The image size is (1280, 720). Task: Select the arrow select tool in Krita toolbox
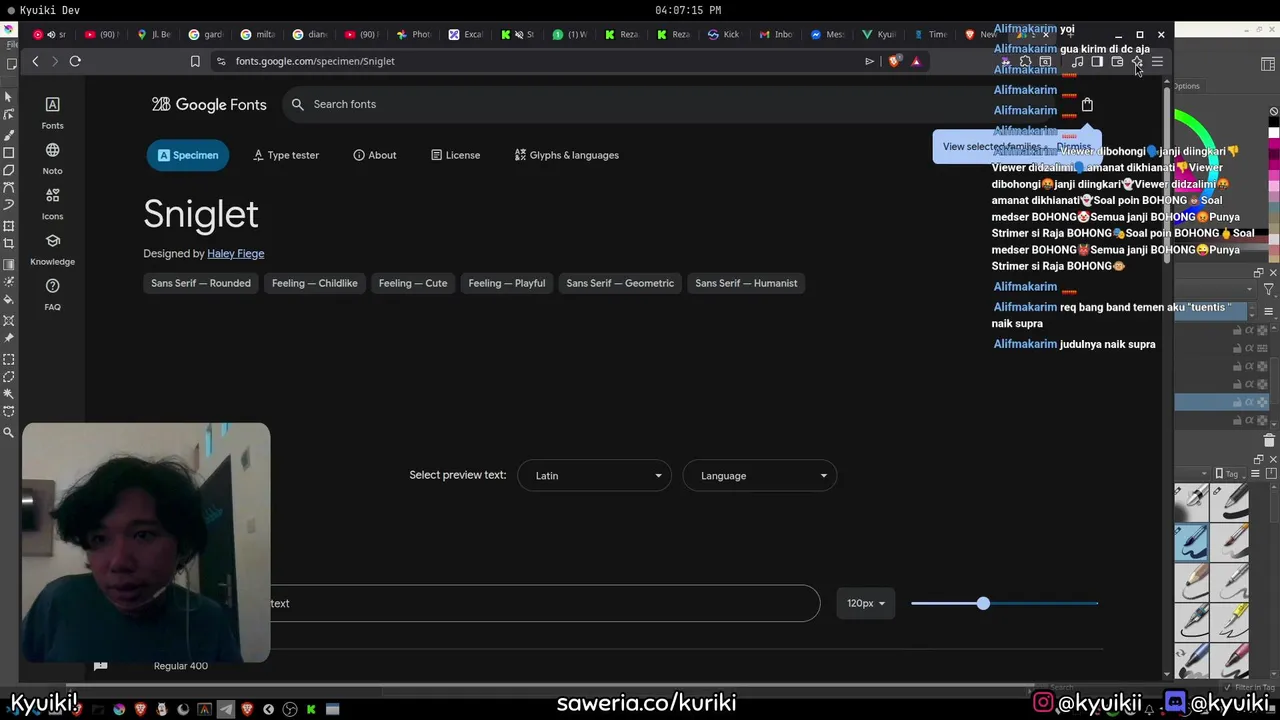(x=8, y=97)
